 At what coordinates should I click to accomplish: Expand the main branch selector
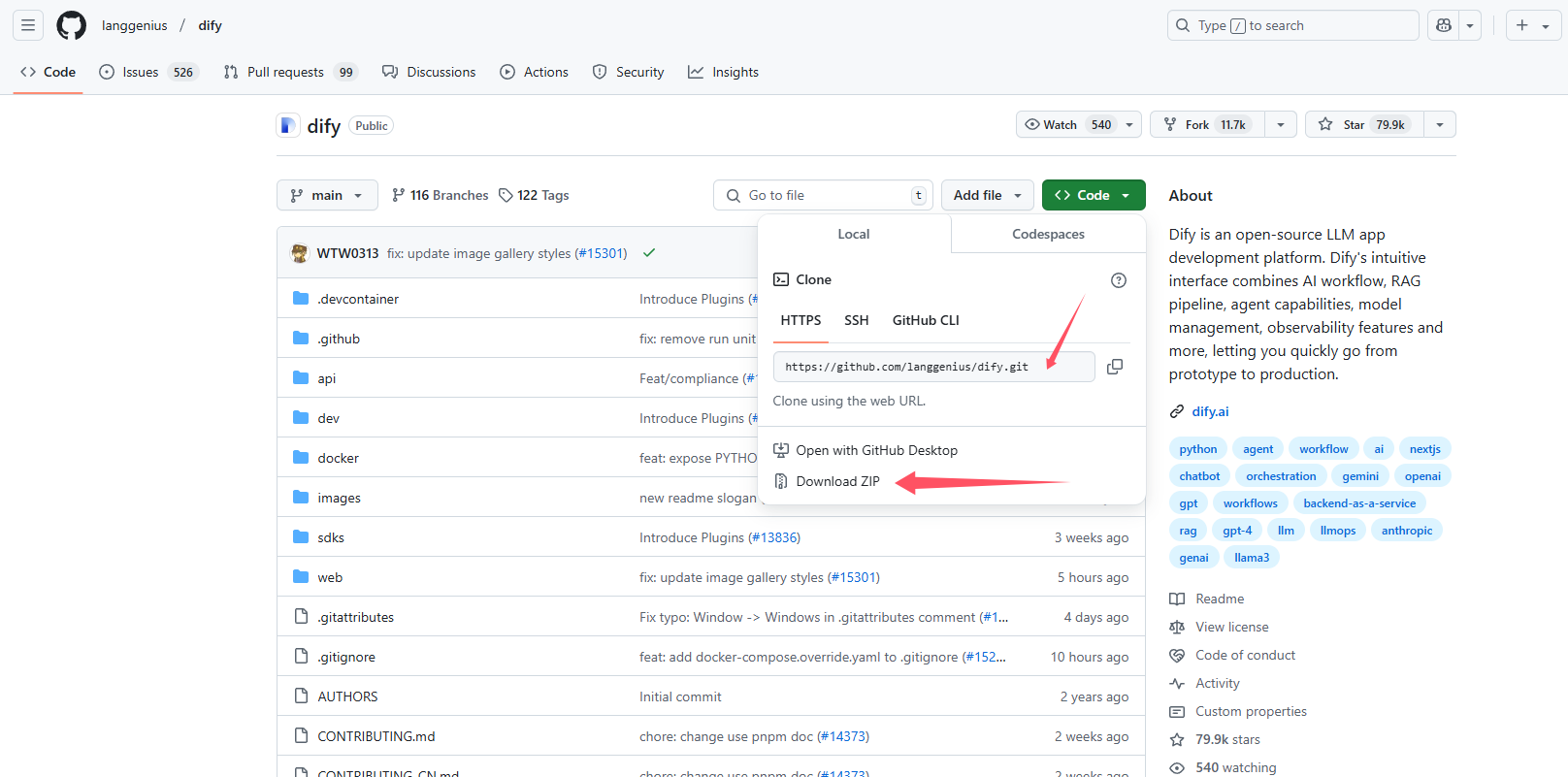[x=327, y=195]
